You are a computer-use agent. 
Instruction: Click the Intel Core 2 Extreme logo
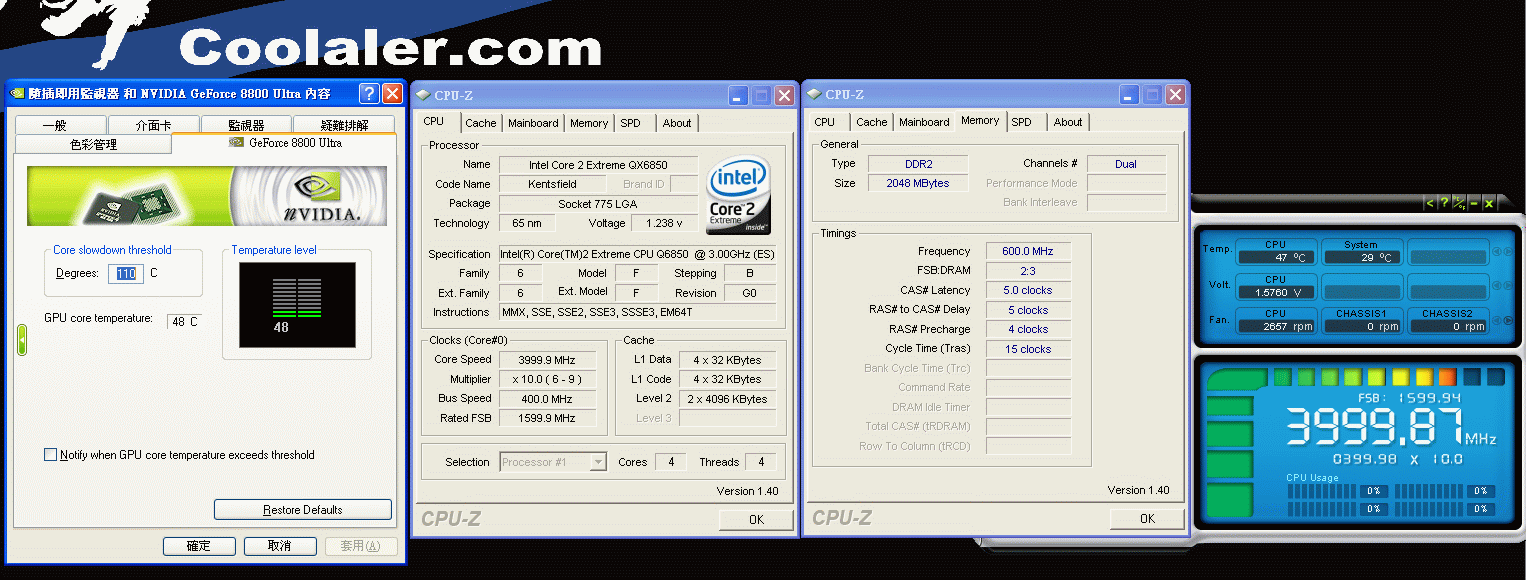tap(738, 193)
